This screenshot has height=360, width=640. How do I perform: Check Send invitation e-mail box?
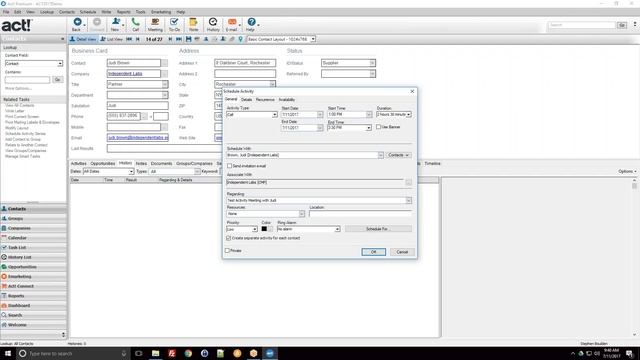coord(229,166)
